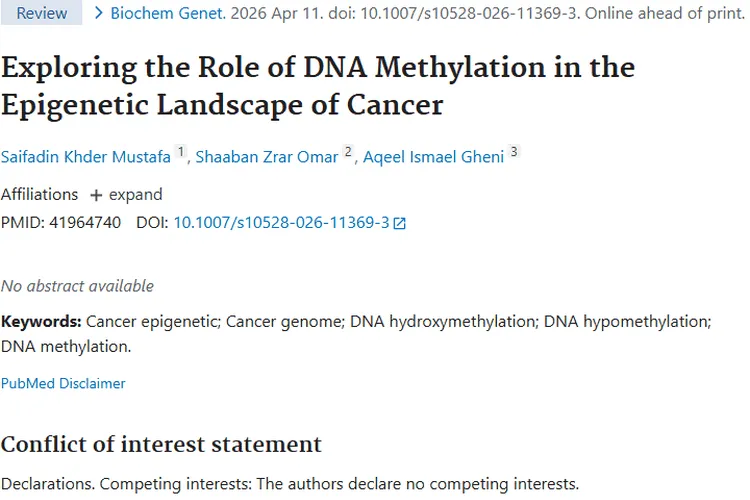Click the chevron icon before Biochem Genet

point(98,13)
